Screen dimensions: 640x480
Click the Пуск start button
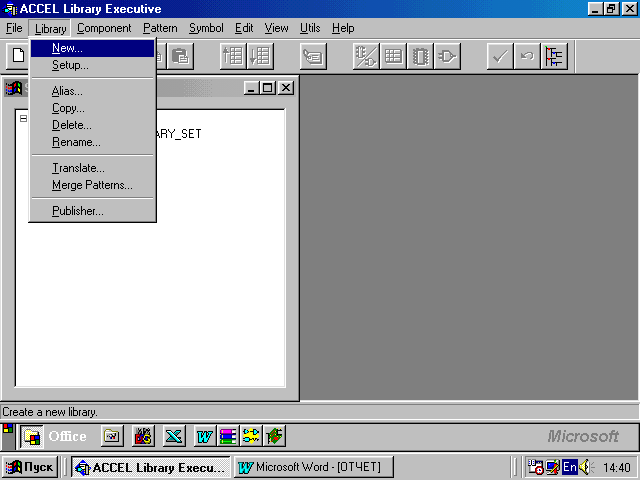coord(30,467)
